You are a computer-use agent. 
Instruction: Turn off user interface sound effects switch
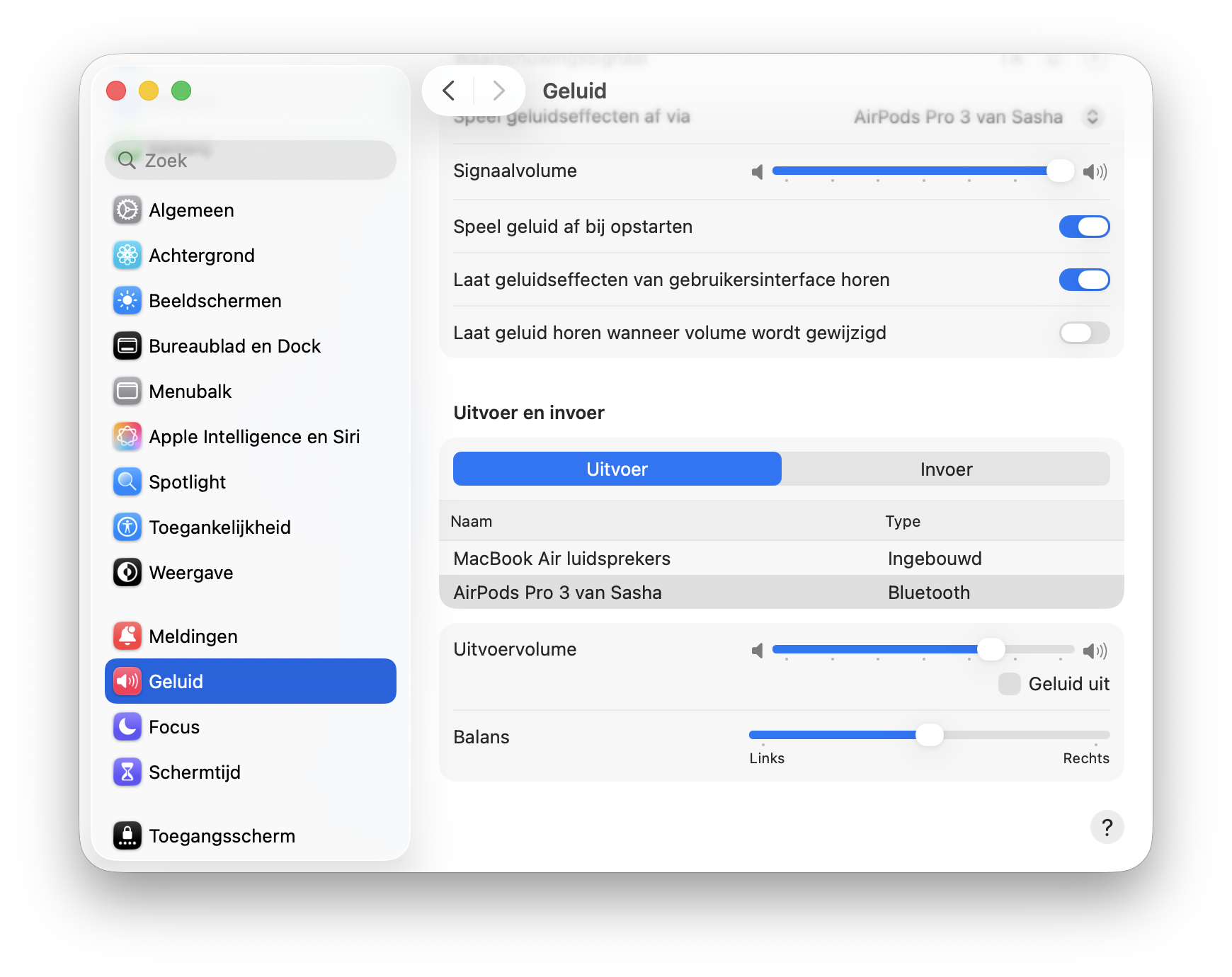click(x=1083, y=280)
